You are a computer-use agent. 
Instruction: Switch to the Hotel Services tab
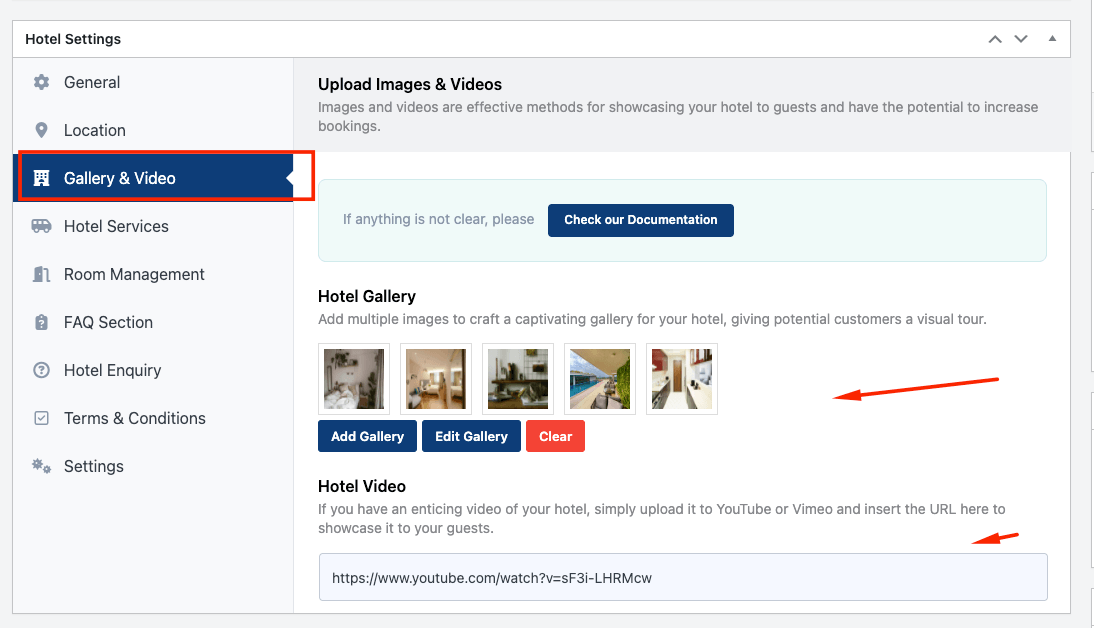118,226
